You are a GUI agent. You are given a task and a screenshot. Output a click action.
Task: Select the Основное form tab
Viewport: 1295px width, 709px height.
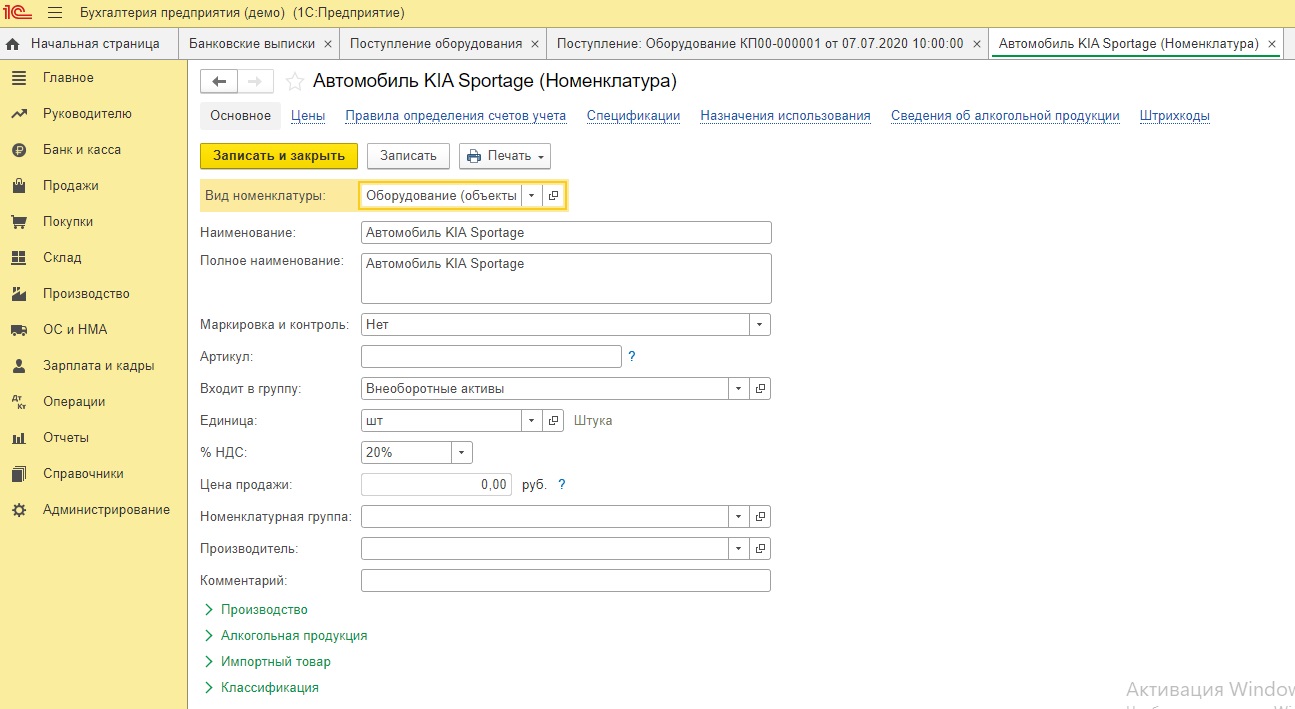coord(240,116)
